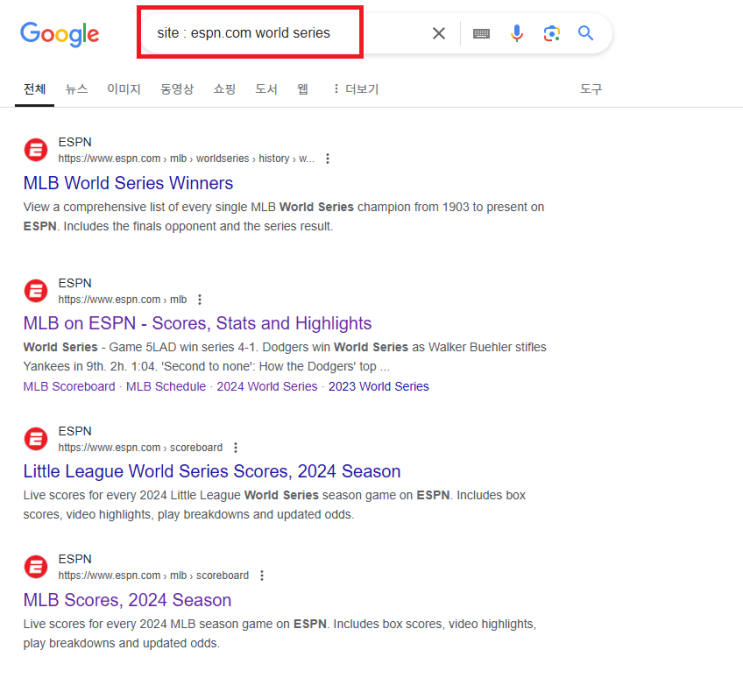Click the snippet 'Live scores for every 2024 Little League'

coord(274,505)
